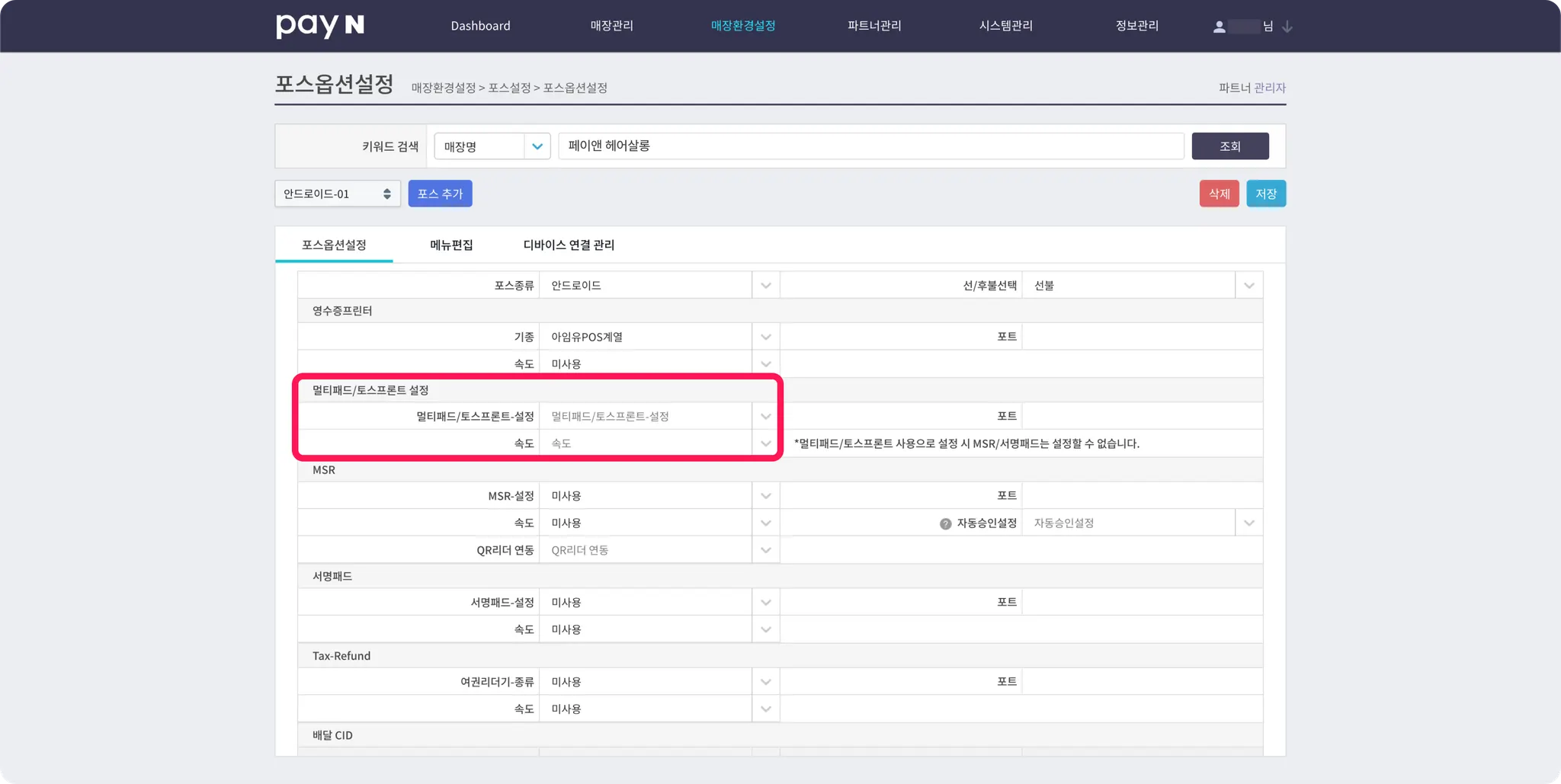
Task: Click the 영수증프린터 포트 input field
Action: (x=1142, y=337)
